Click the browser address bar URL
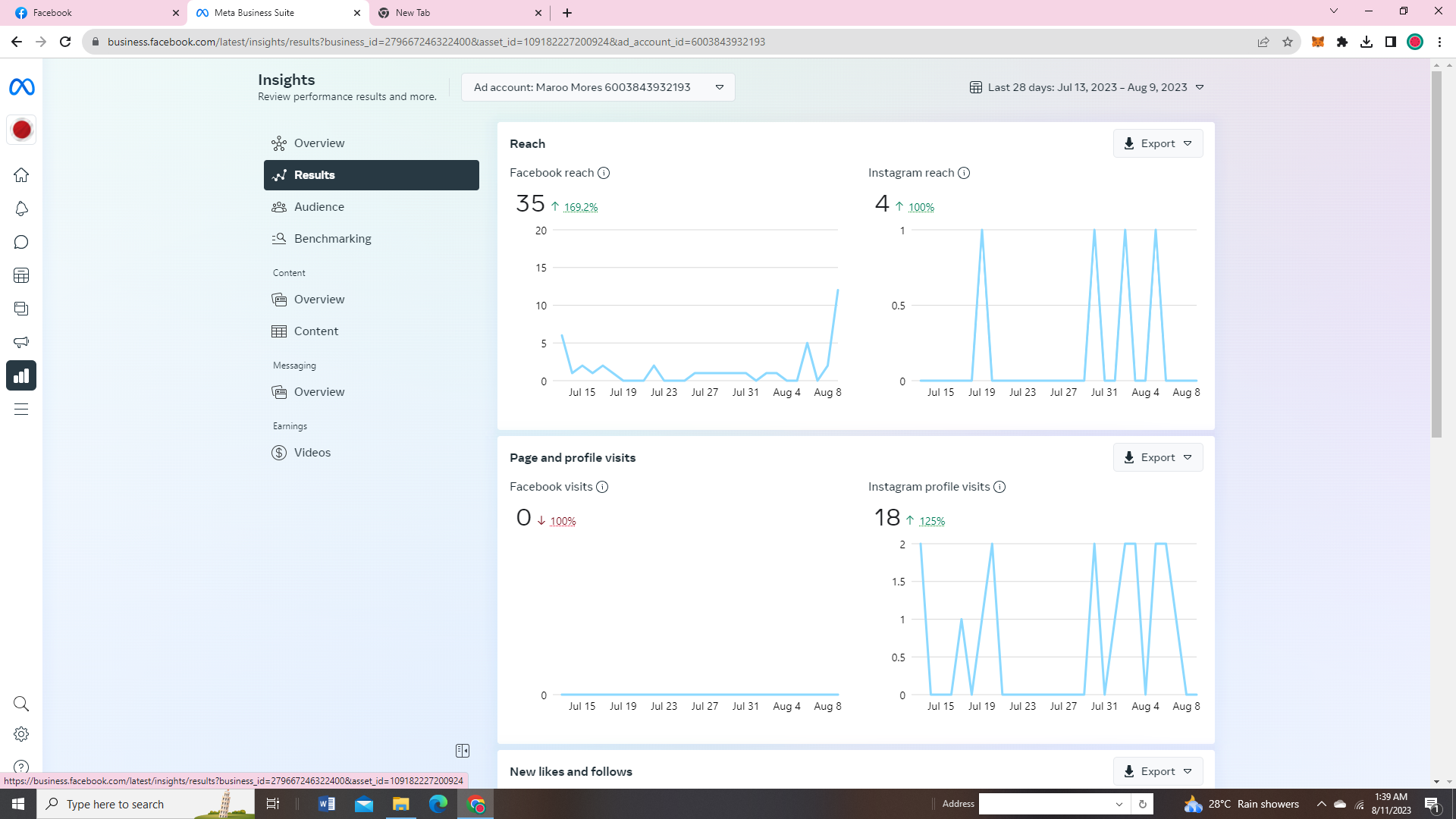 coord(436,42)
